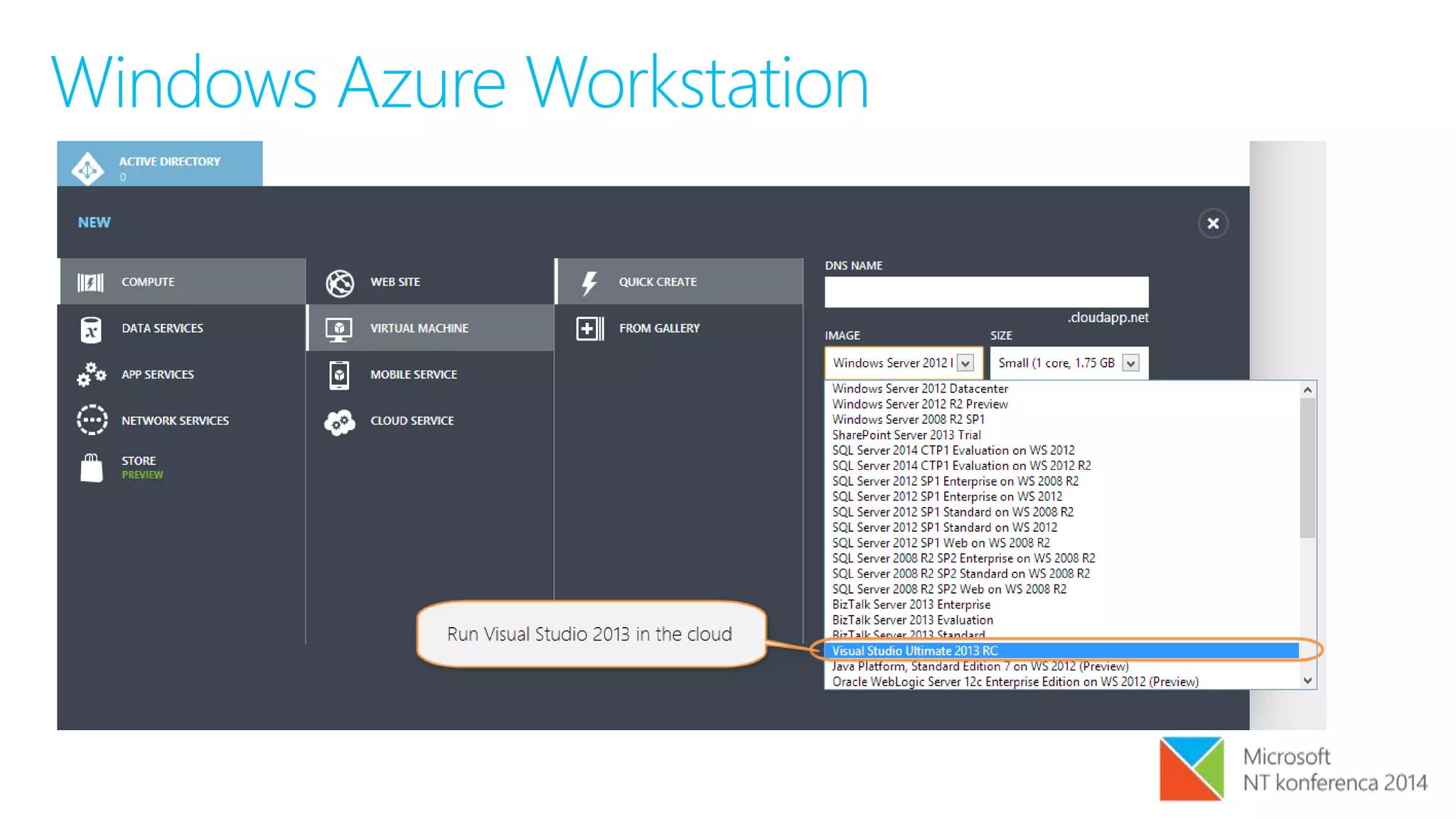Click the Web Site globe icon

click(340, 283)
